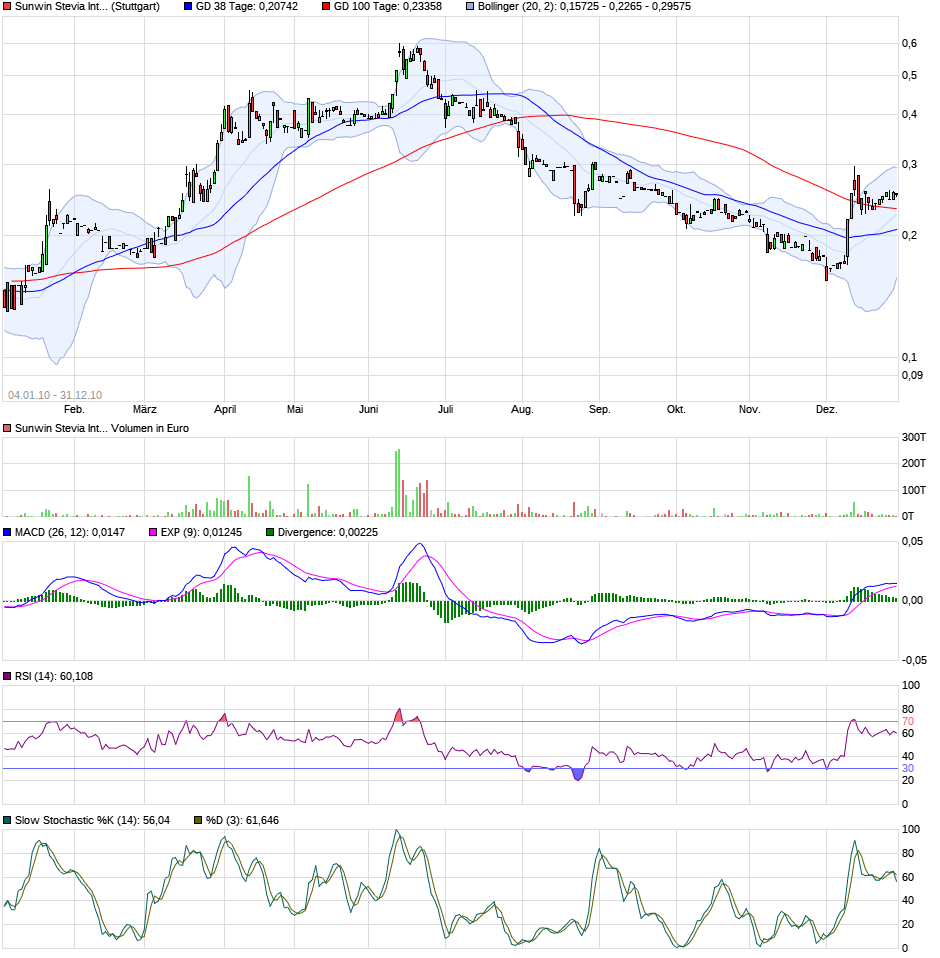Click the 'März' month axis label

pos(145,409)
